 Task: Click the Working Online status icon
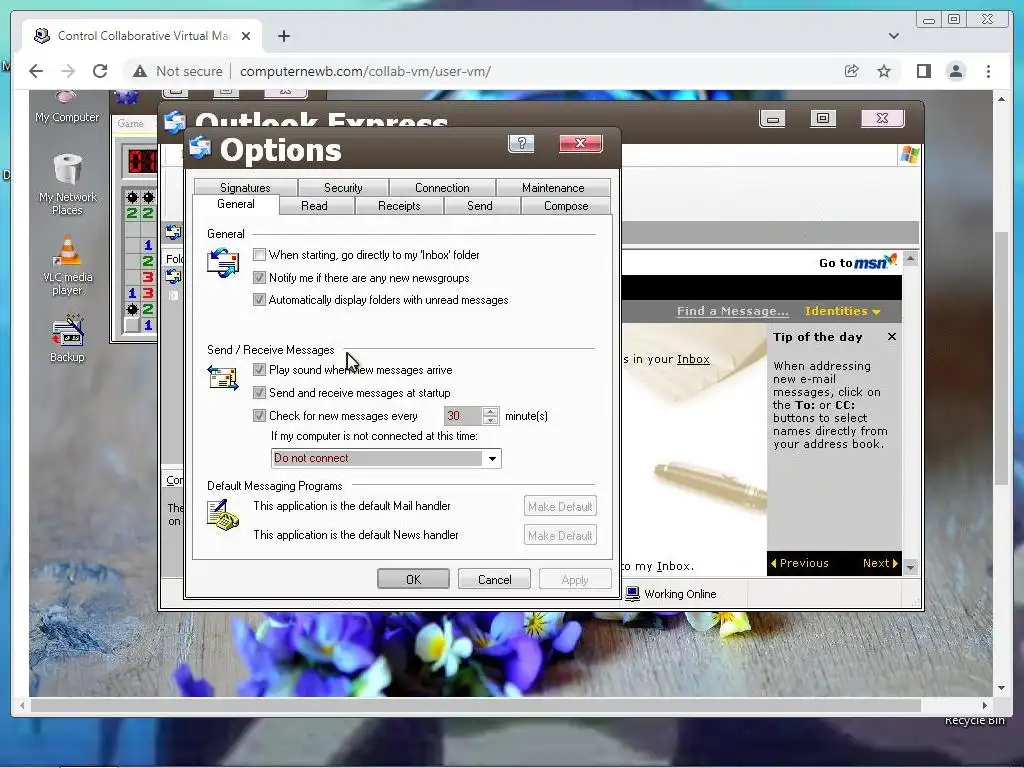click(632, 594)
